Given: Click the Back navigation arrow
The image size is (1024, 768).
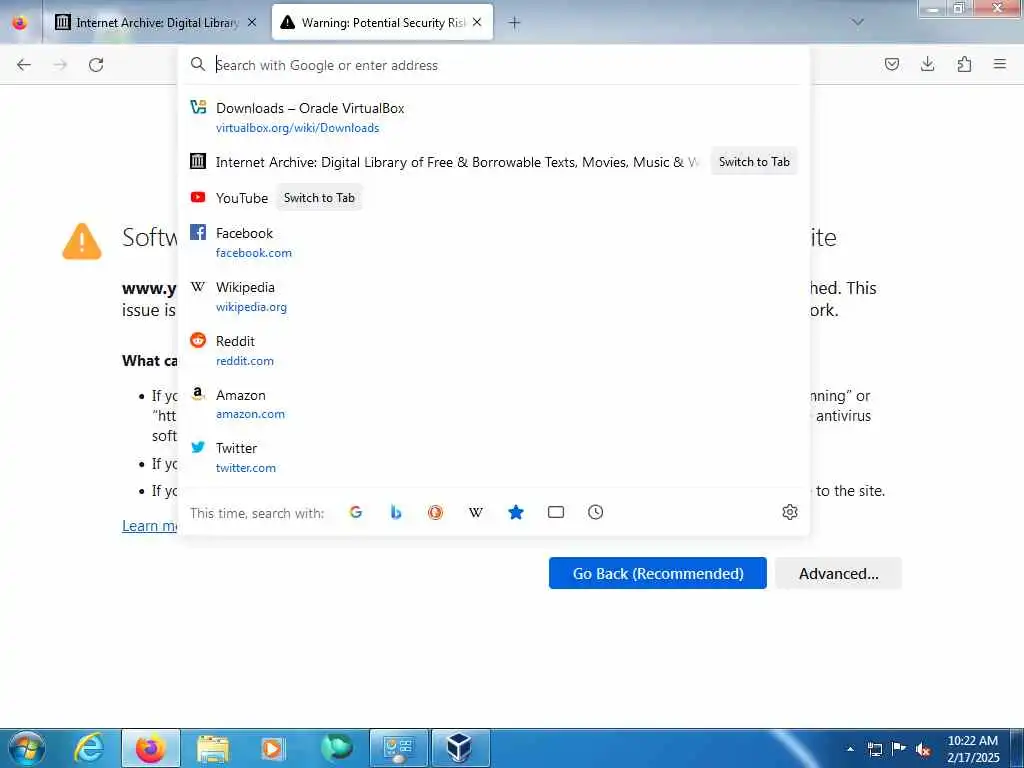Looking at the screenshot, I should pyautogui.click(x=24, y=65).
